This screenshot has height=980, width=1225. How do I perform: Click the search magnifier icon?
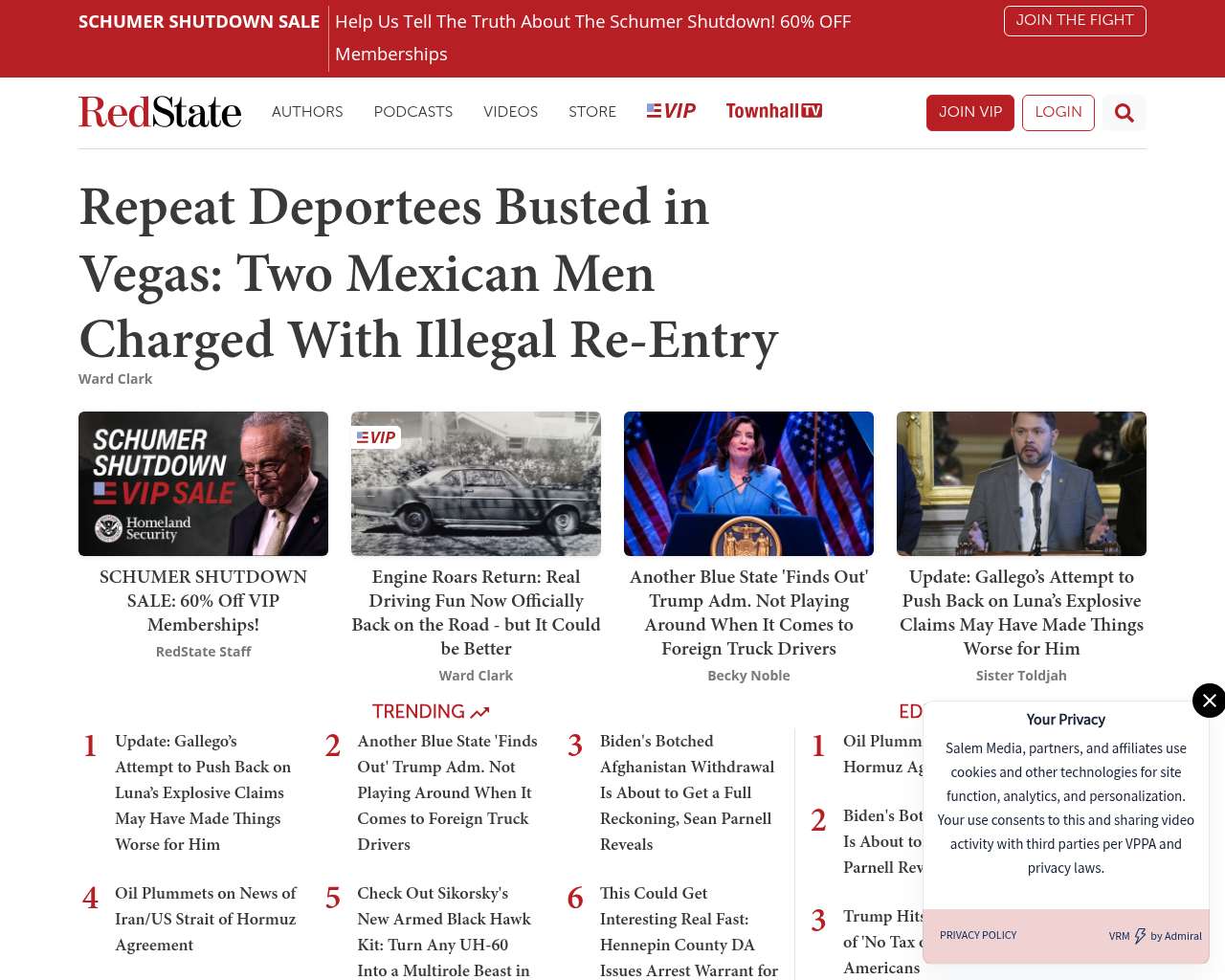[x=1124, y=113]
